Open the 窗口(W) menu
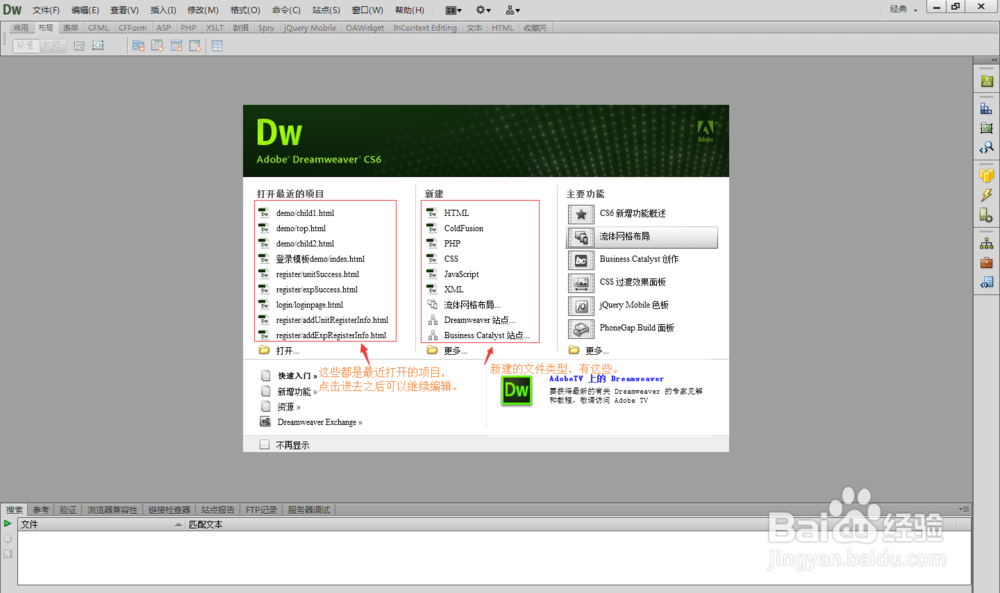The width and height of the screenshot is (1000, 593). click(367, 10)
